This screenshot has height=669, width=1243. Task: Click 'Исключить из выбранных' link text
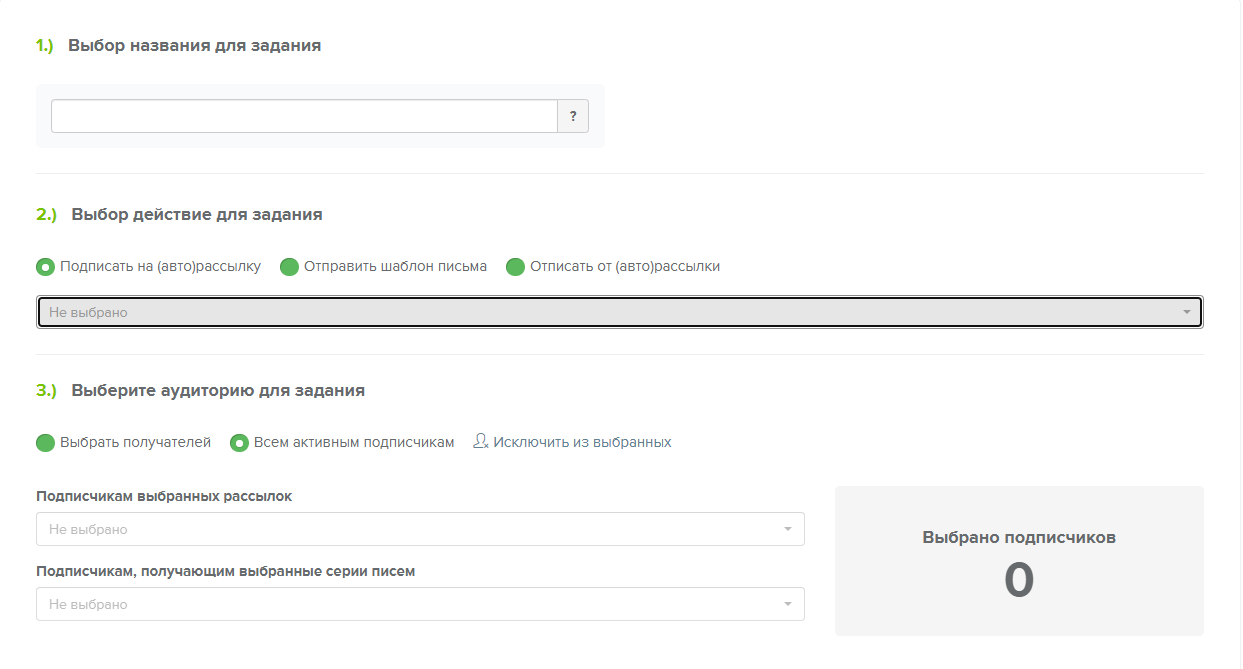coord(582,442)
